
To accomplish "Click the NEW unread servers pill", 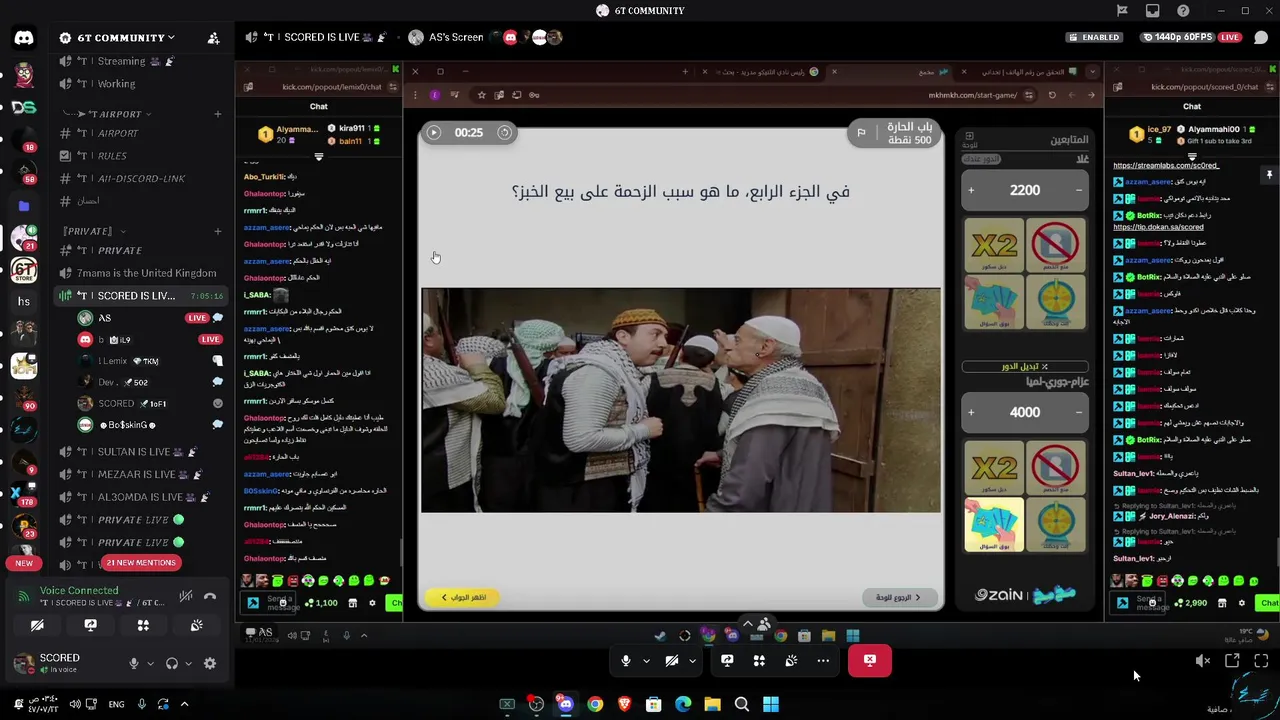I will (24, 563).
